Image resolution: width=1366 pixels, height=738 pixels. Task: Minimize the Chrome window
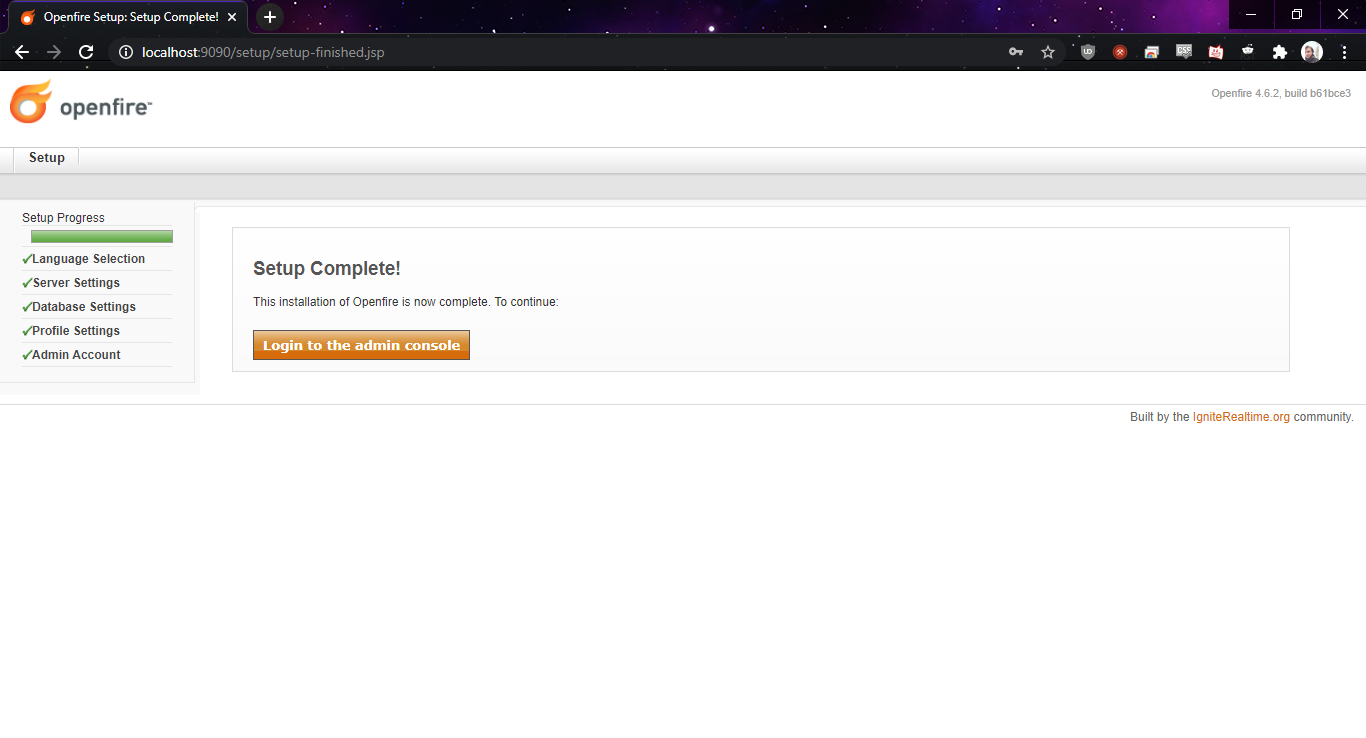[x=1251, y=14]
